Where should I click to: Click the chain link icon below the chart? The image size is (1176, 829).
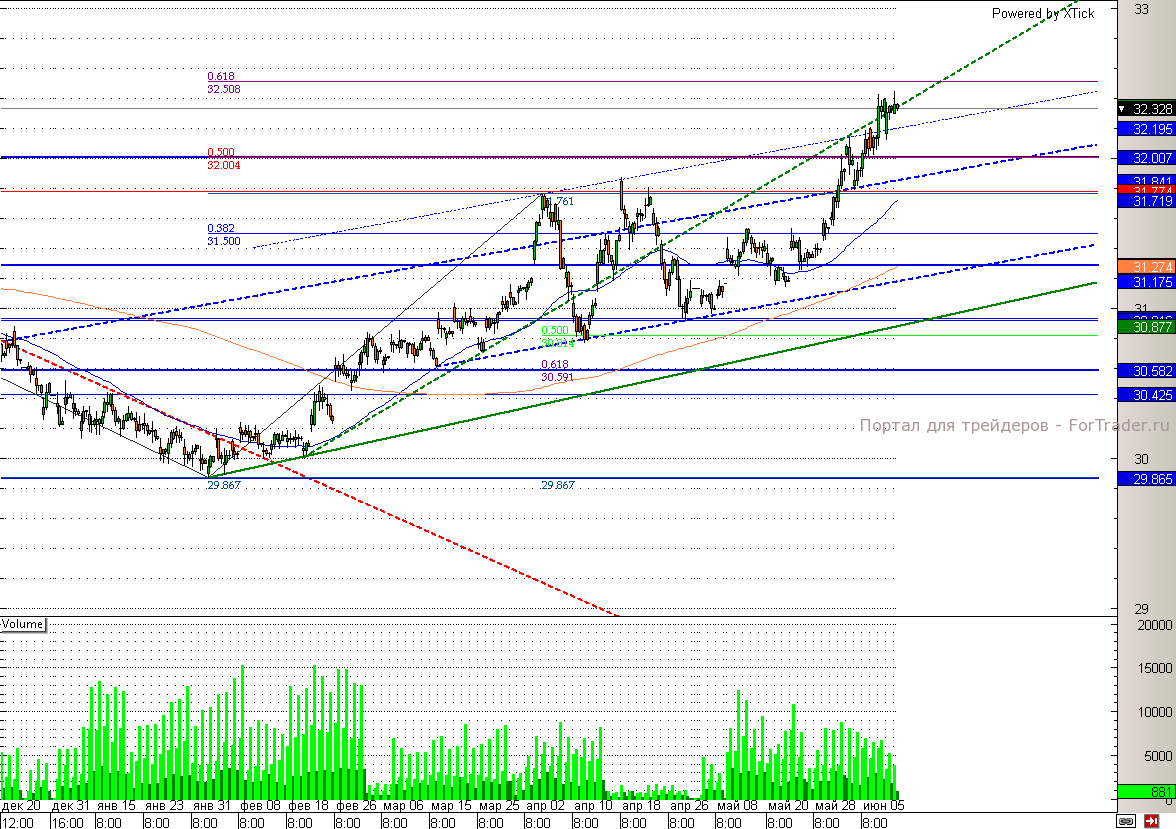1126,821
